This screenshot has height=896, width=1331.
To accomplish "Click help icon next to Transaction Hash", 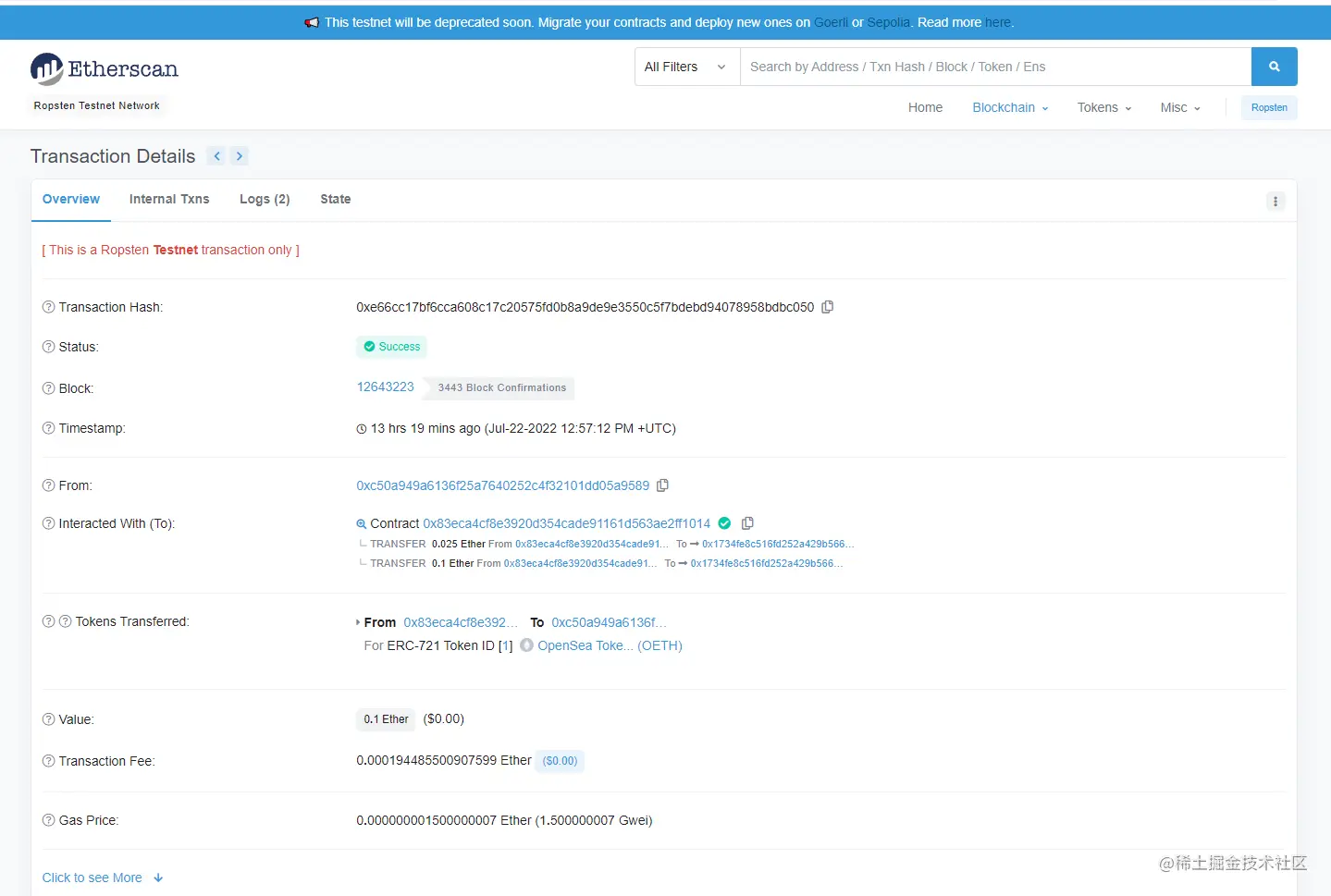I will [49, 307].
